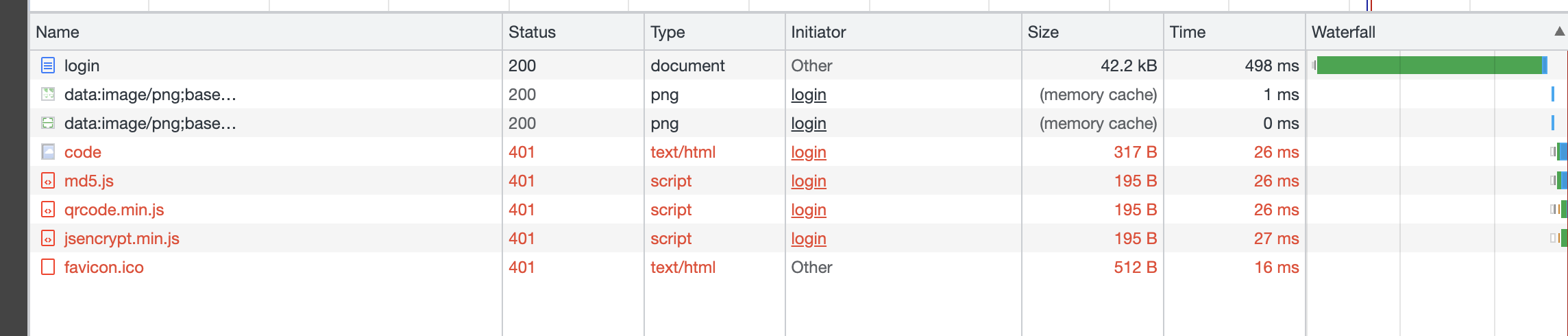1568x336 pixels.
Task: Sort requests by Name column
Action: pos(58,32)
